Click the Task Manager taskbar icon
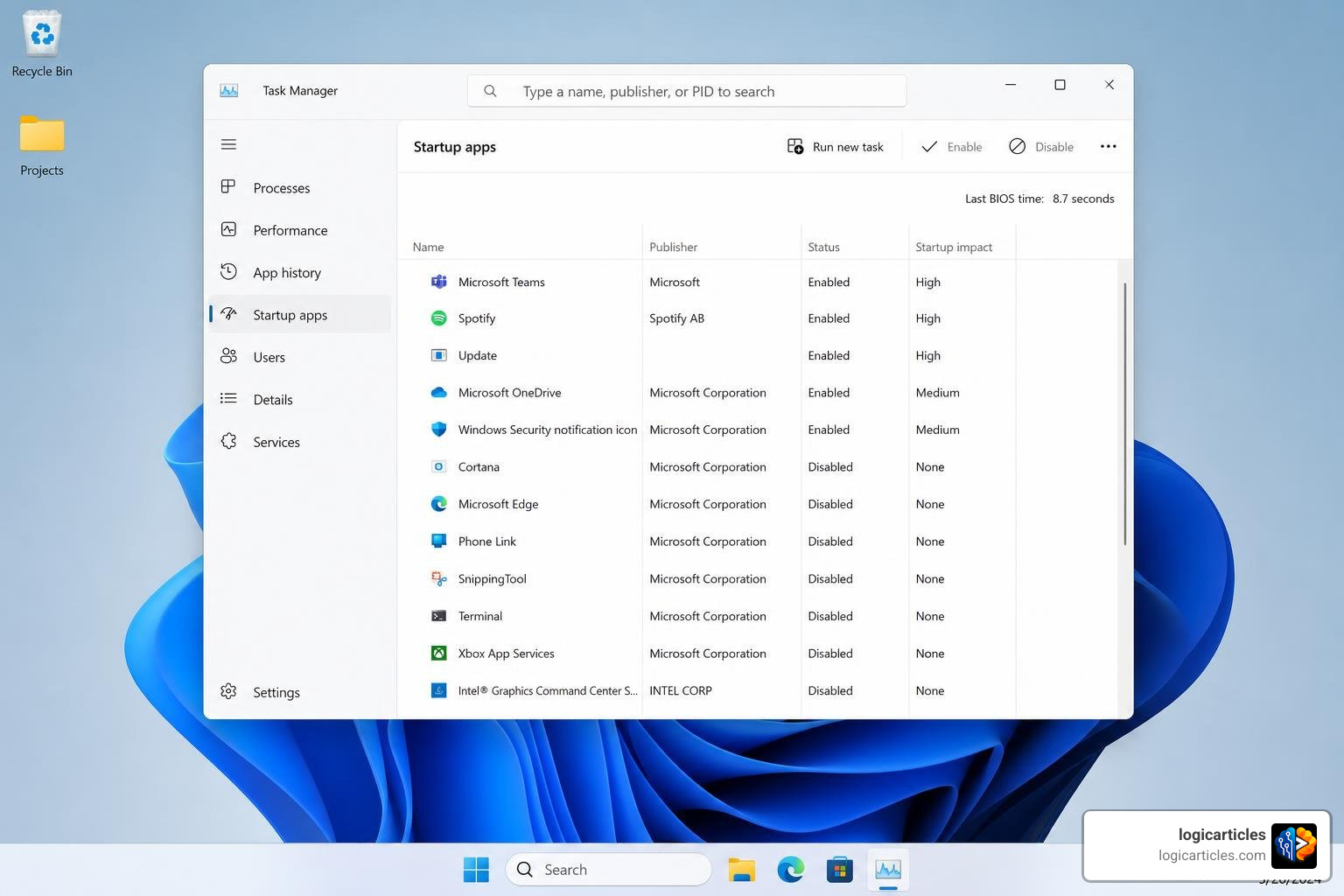Viewport: 1344px width, 896px height. tap(888, 869)
